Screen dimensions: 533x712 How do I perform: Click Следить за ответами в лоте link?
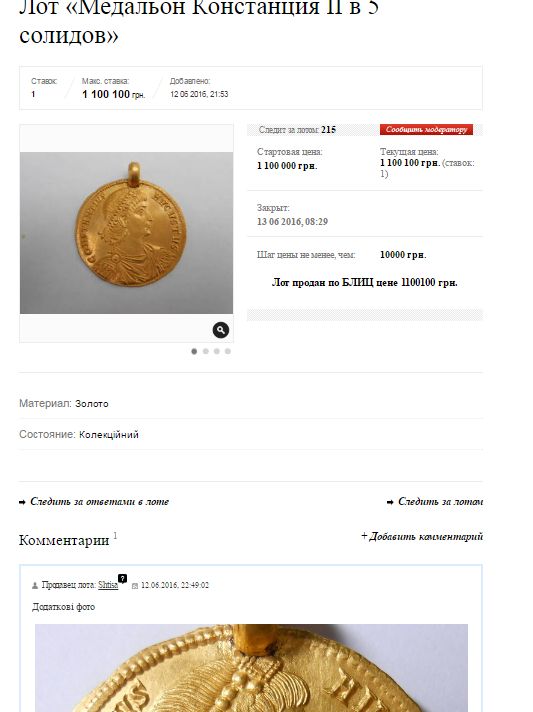click(99, 502)
